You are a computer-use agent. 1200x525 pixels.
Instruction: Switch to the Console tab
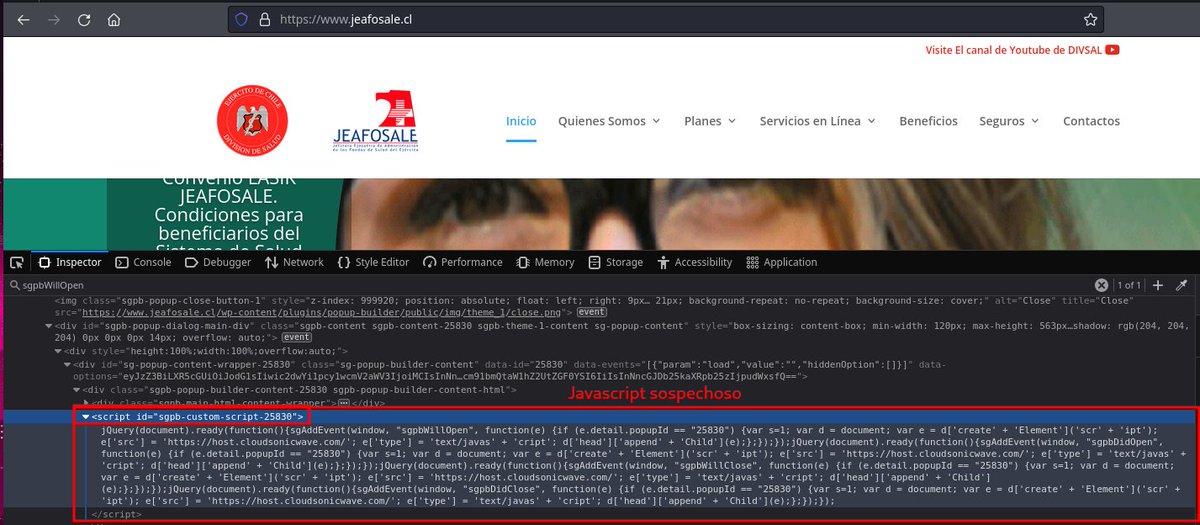tap(143, 262)
